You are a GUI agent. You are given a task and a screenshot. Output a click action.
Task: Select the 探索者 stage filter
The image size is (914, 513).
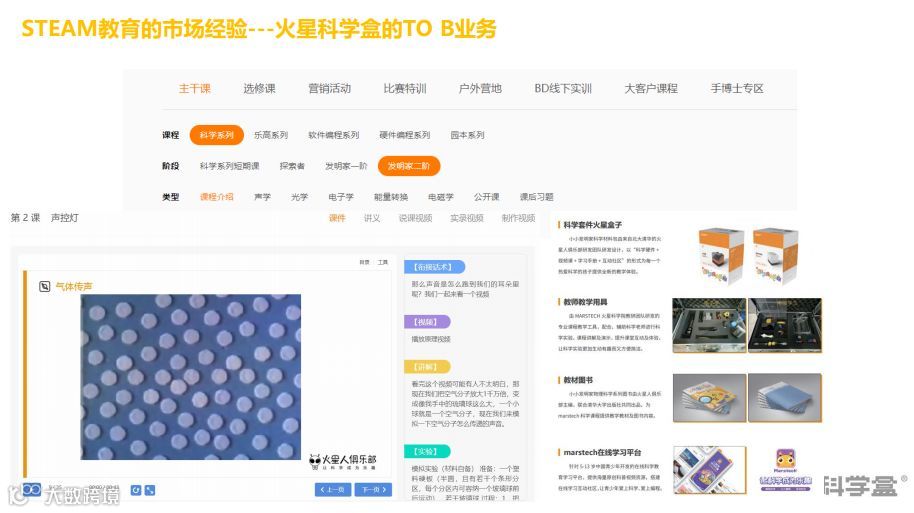click(292, 166)
